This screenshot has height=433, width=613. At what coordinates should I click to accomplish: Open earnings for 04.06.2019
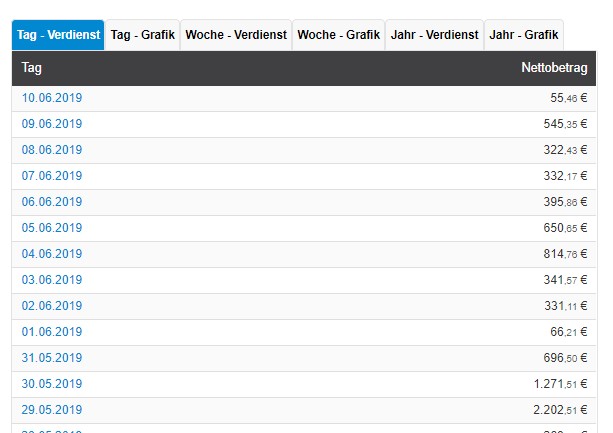pos(52,254)
